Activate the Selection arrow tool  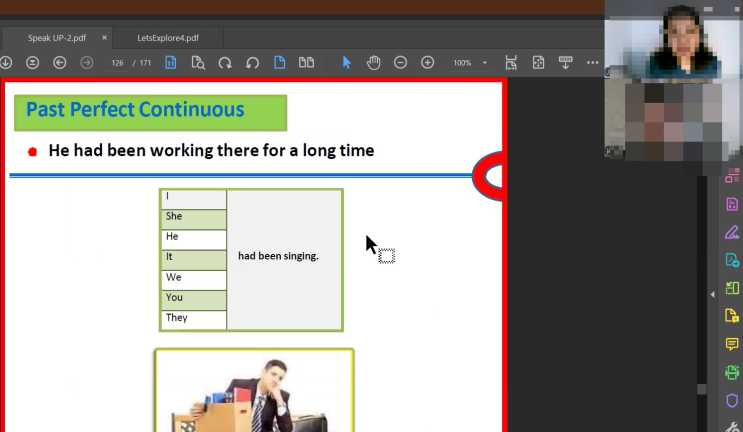pyautogui.click(x=346, y=63)
